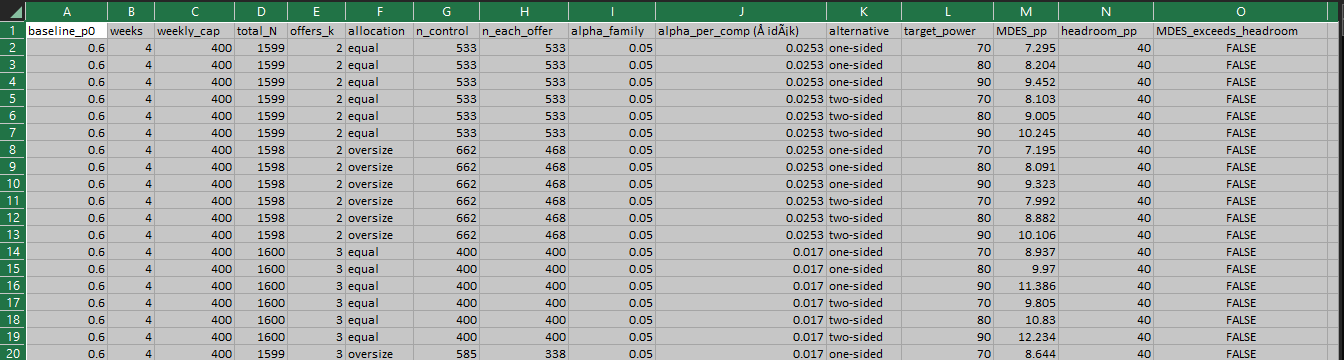Screen dimensions: 1344x360
Task: Click n_each_offer value 338
Action: [523, 354]
